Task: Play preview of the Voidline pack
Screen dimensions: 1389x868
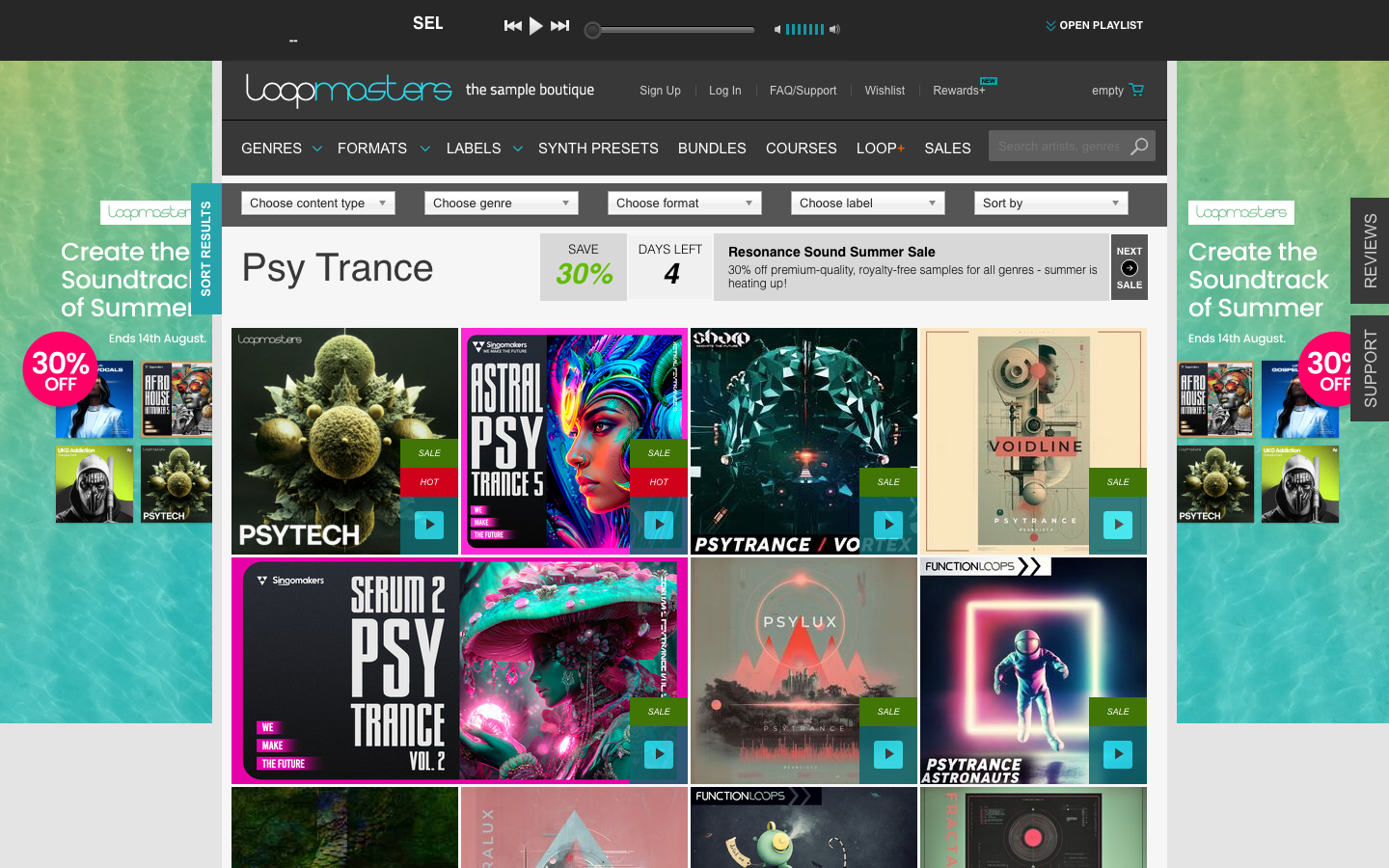Action: pos(1118,525)
